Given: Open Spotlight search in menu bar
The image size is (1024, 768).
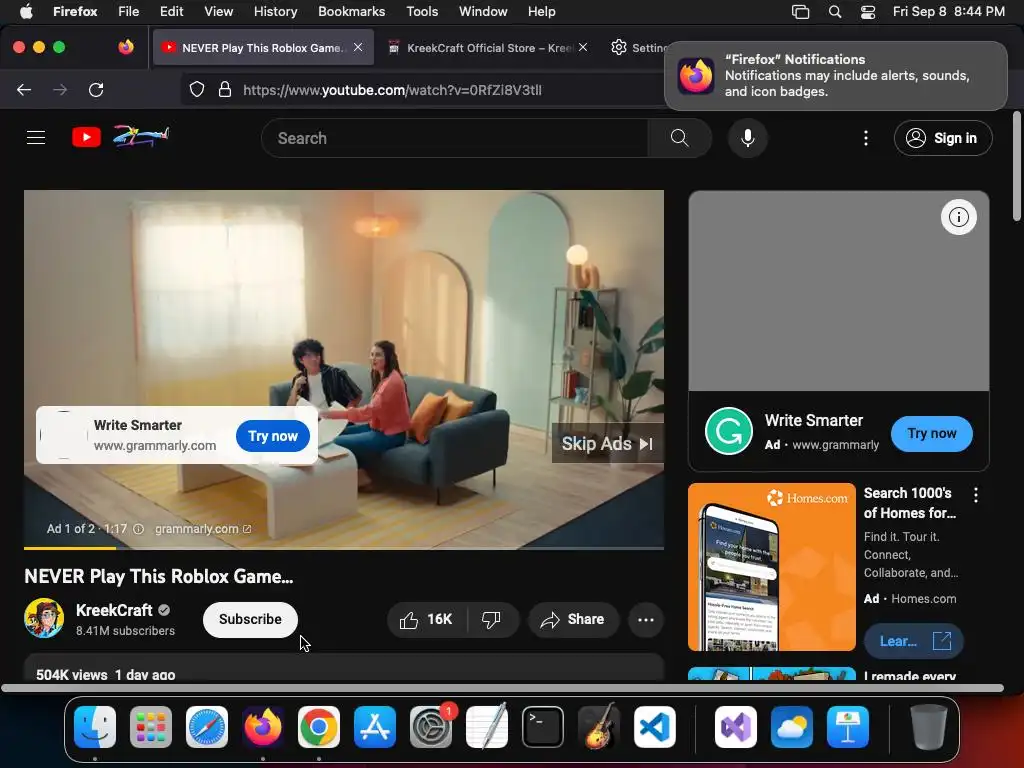Looking at the screenshot, I should (x=835, y=11).
